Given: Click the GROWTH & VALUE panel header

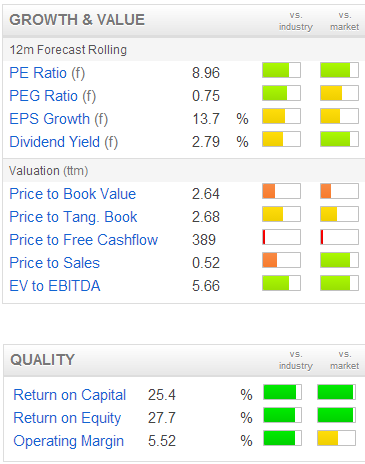Looking at the screenshot, I should click(184, 20).
